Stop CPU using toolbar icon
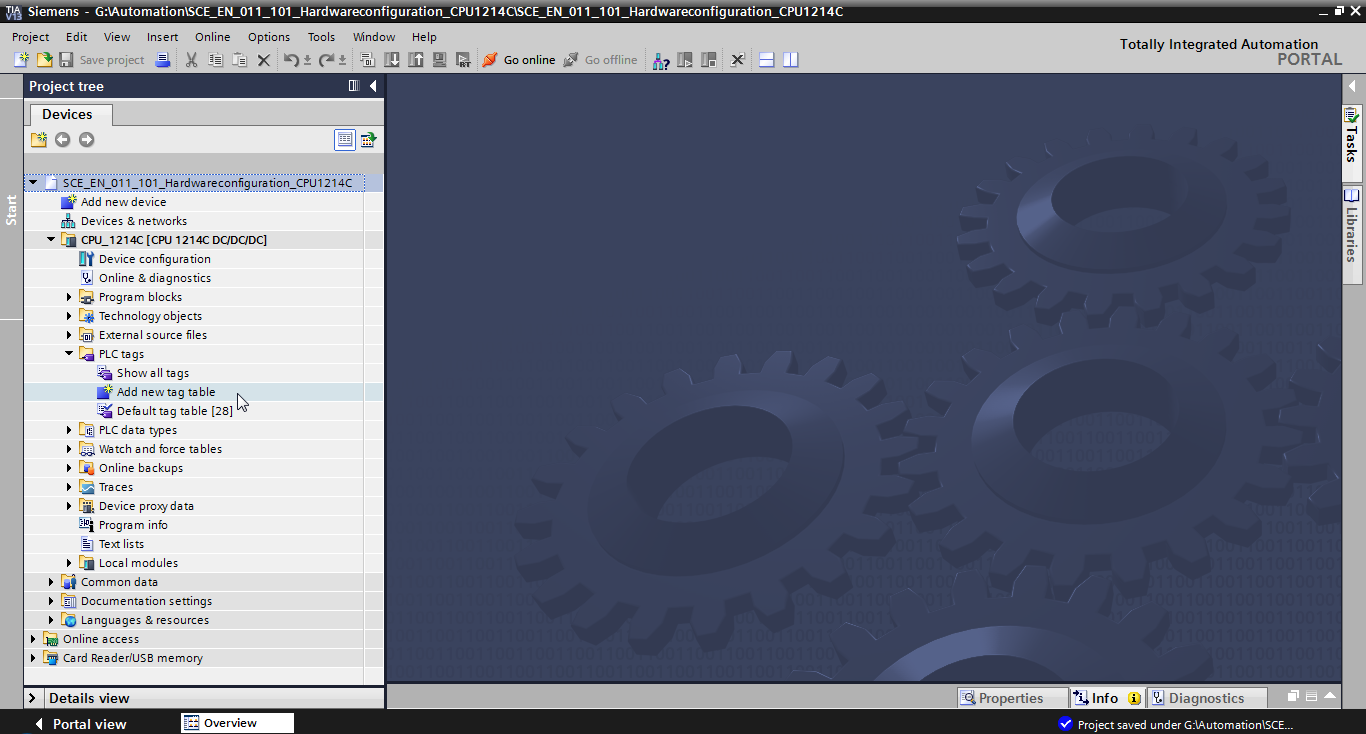The image size is (1366, 734). pos(709,60)
